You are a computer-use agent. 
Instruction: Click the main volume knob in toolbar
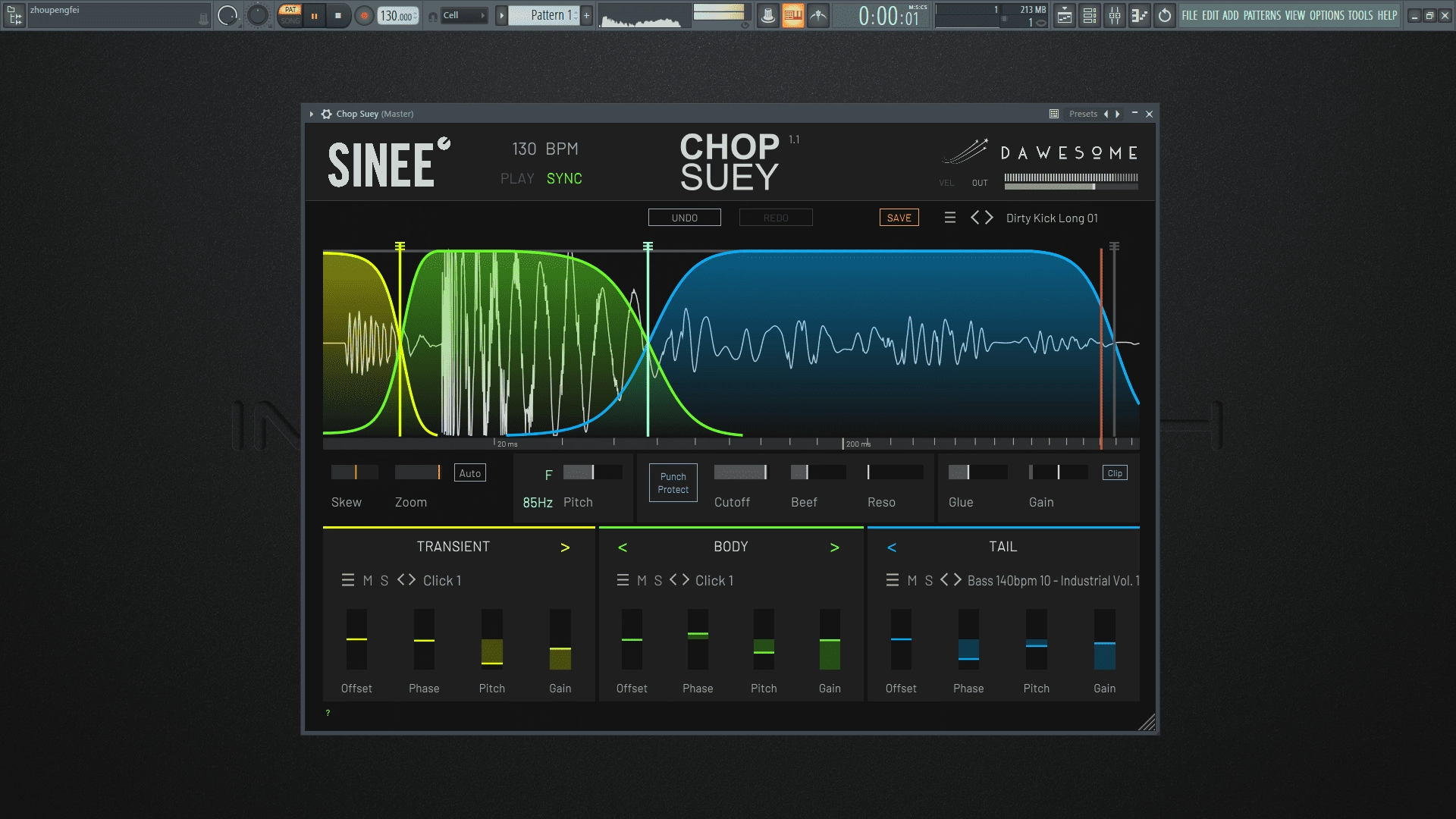point(227,15)
